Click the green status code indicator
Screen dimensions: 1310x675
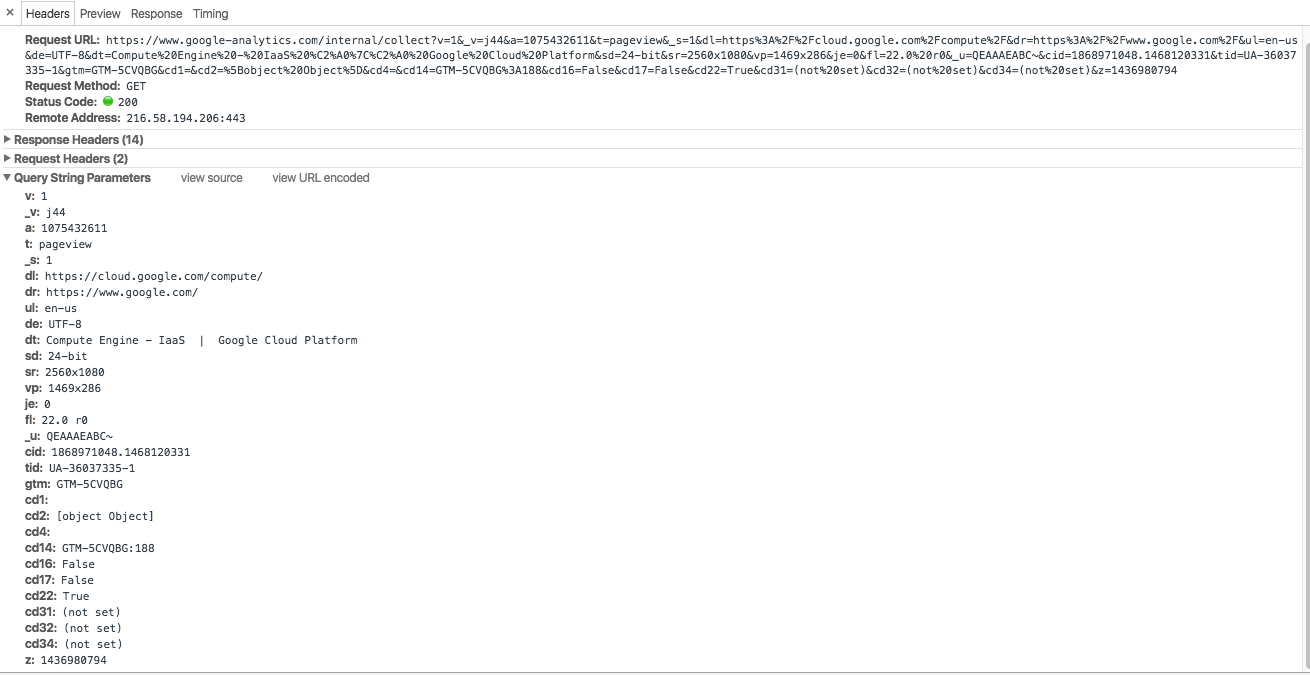click(108, 102)
